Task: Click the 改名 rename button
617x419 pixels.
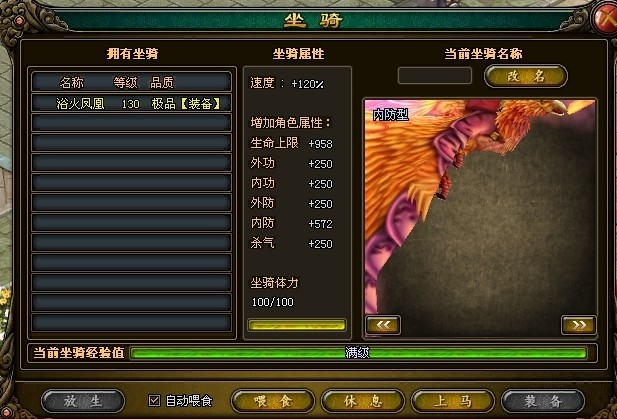Action: click(526, 76)
